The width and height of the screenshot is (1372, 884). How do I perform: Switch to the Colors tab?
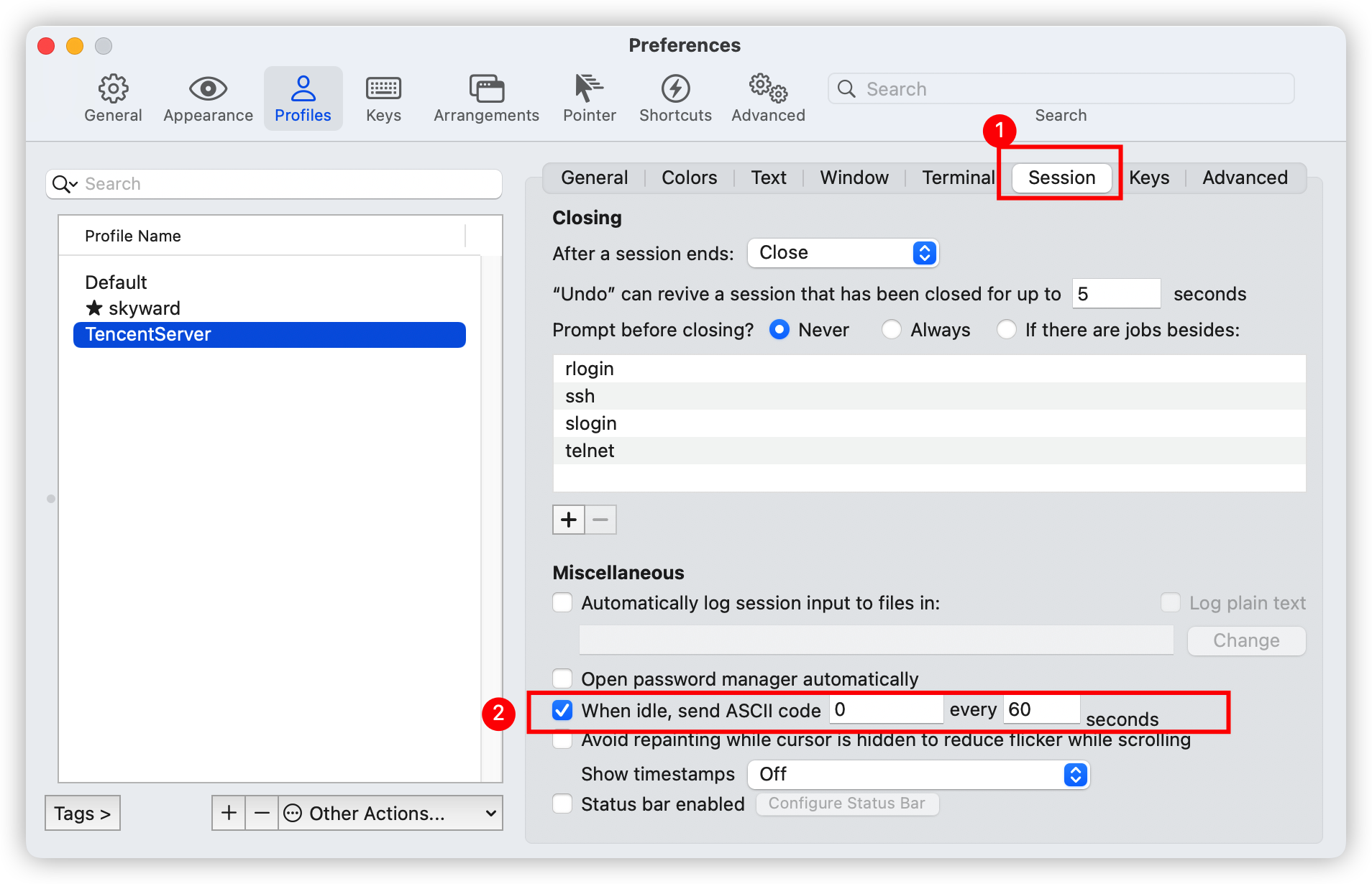tap(688, 178)
